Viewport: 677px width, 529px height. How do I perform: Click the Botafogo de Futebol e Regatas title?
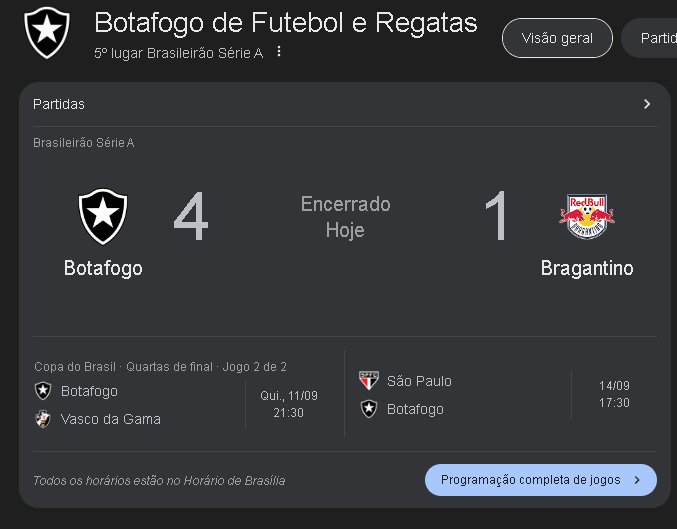click(x=286, y=23)
